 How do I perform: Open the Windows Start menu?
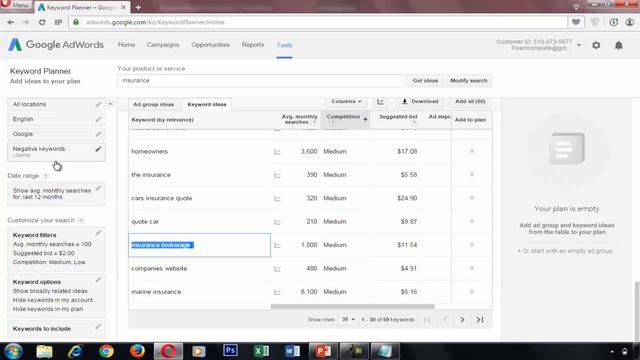click(13, 351)
